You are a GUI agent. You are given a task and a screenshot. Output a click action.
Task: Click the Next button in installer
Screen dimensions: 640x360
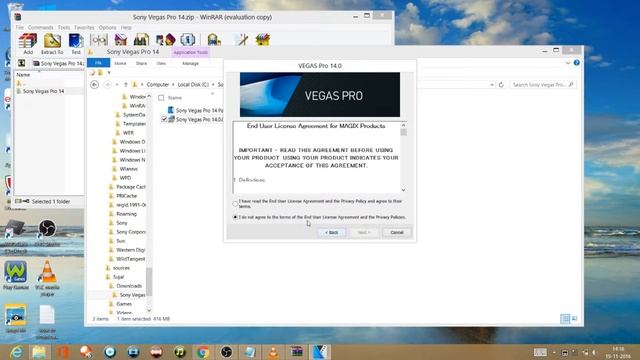pyautogui.click(x=364, y=232)
